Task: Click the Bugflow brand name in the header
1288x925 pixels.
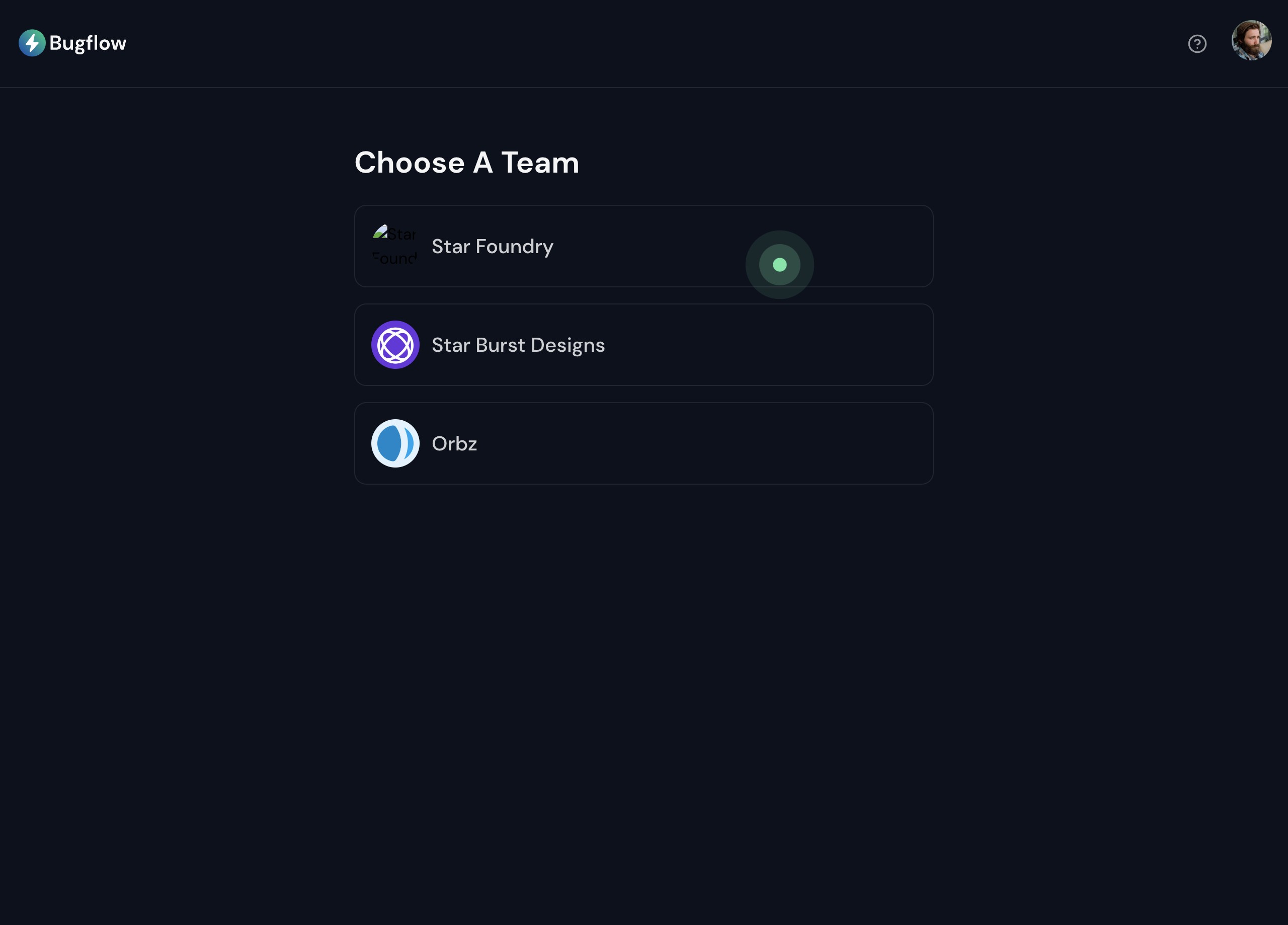Action: [x=88, y=43]
